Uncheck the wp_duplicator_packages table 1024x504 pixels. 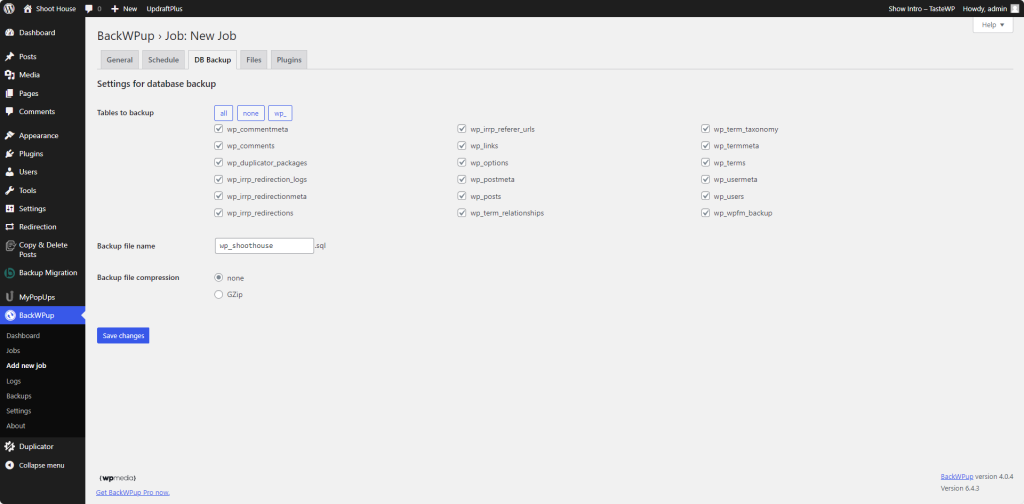pyautogui.click(x=219, y=163)
